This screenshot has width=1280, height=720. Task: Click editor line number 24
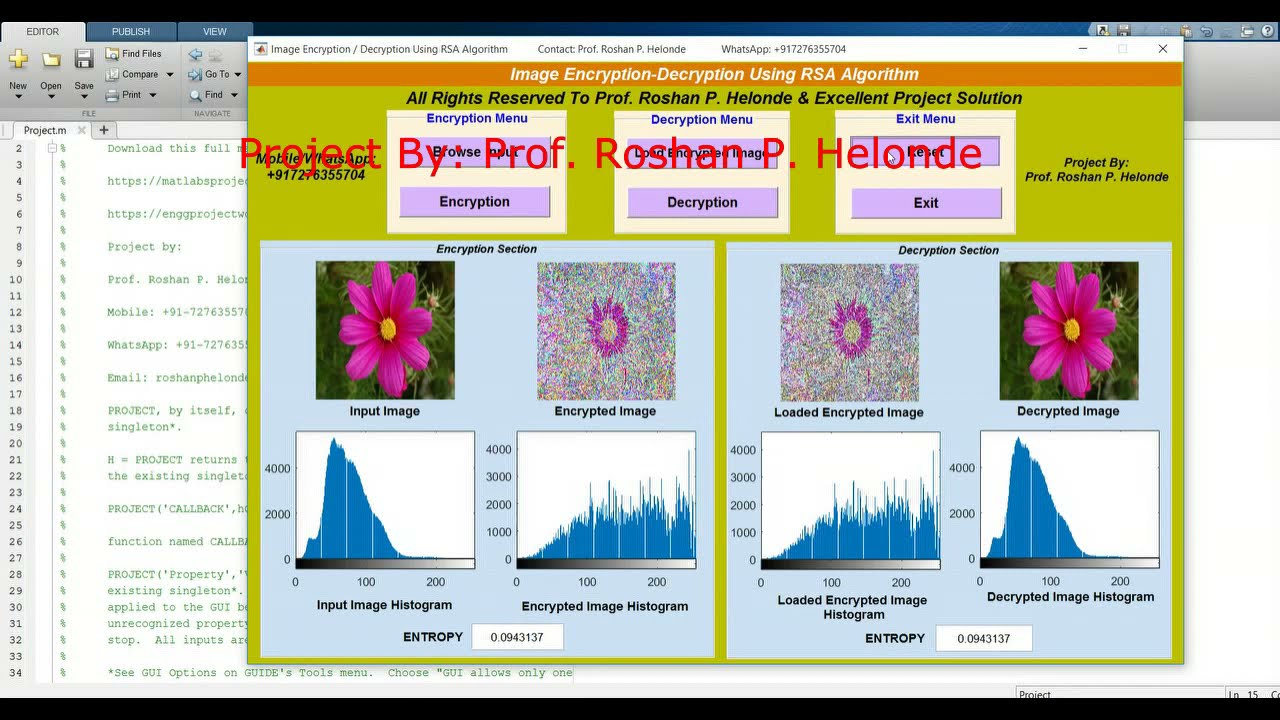(x=16, y=509)
